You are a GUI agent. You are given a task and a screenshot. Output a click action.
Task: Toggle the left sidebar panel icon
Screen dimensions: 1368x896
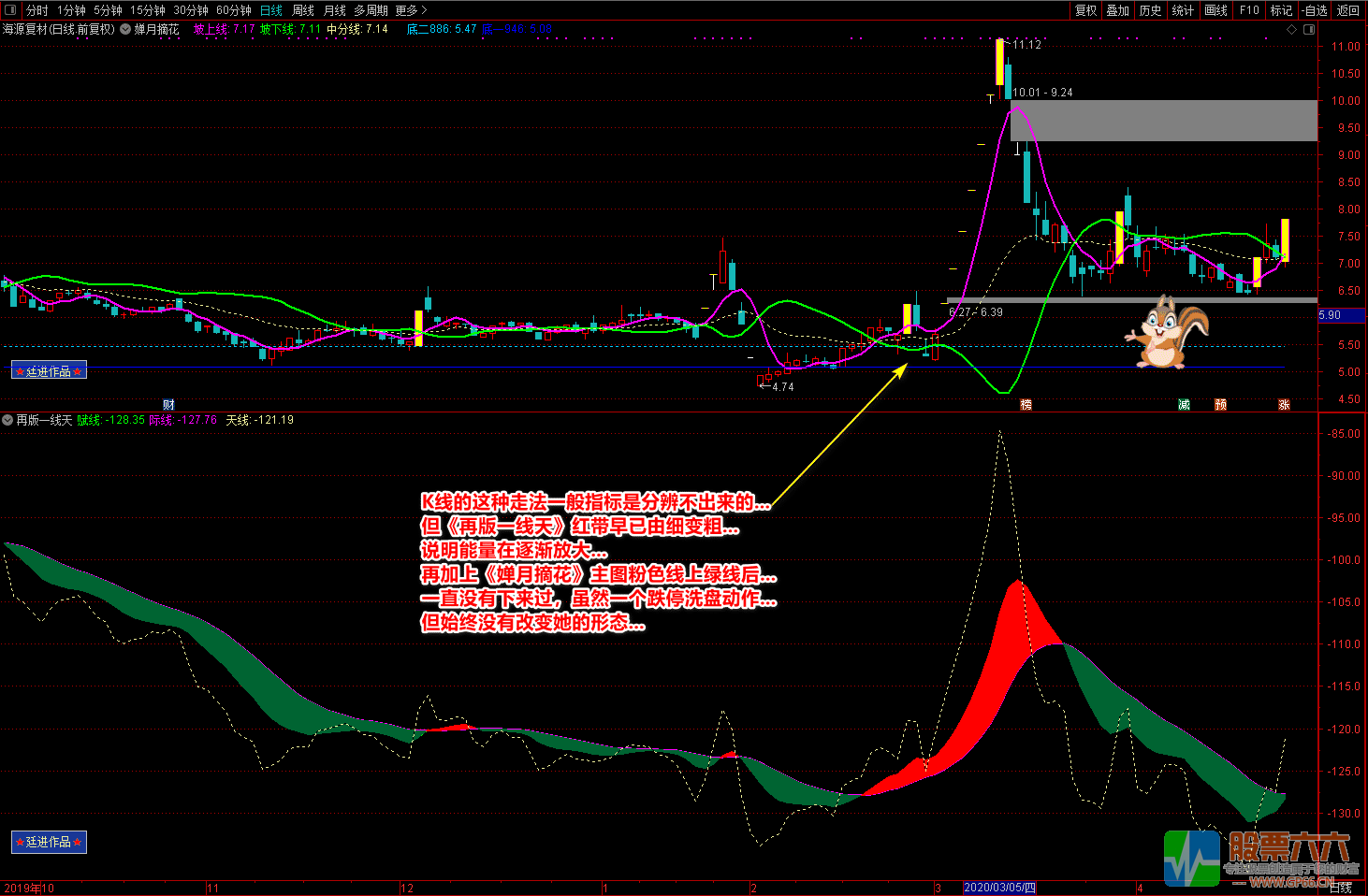(x=10, y=10)
